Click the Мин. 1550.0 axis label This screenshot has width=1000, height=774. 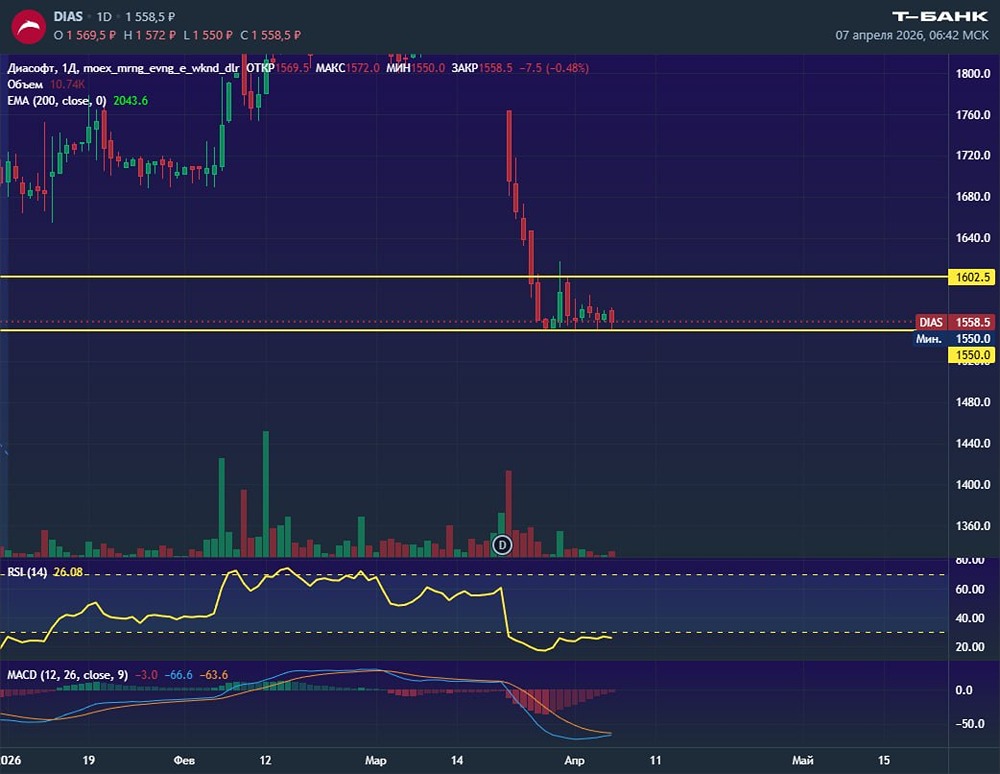(955, 339)
